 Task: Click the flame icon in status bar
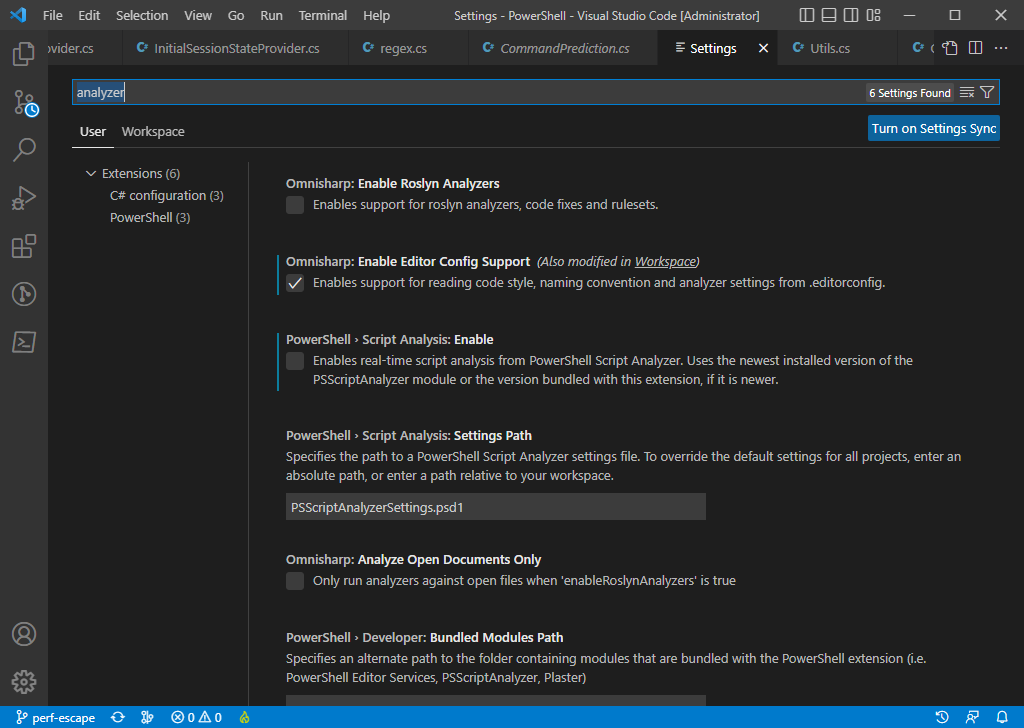point(244,717)
